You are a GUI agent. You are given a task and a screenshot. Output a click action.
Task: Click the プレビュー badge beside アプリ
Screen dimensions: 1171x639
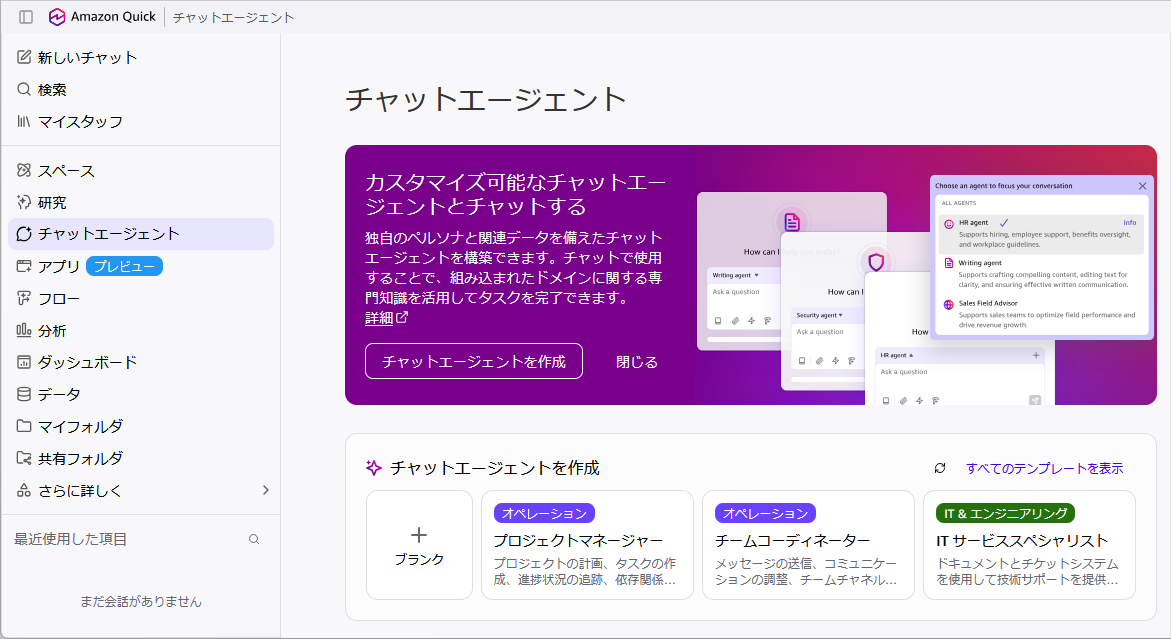tap(124, 266)
